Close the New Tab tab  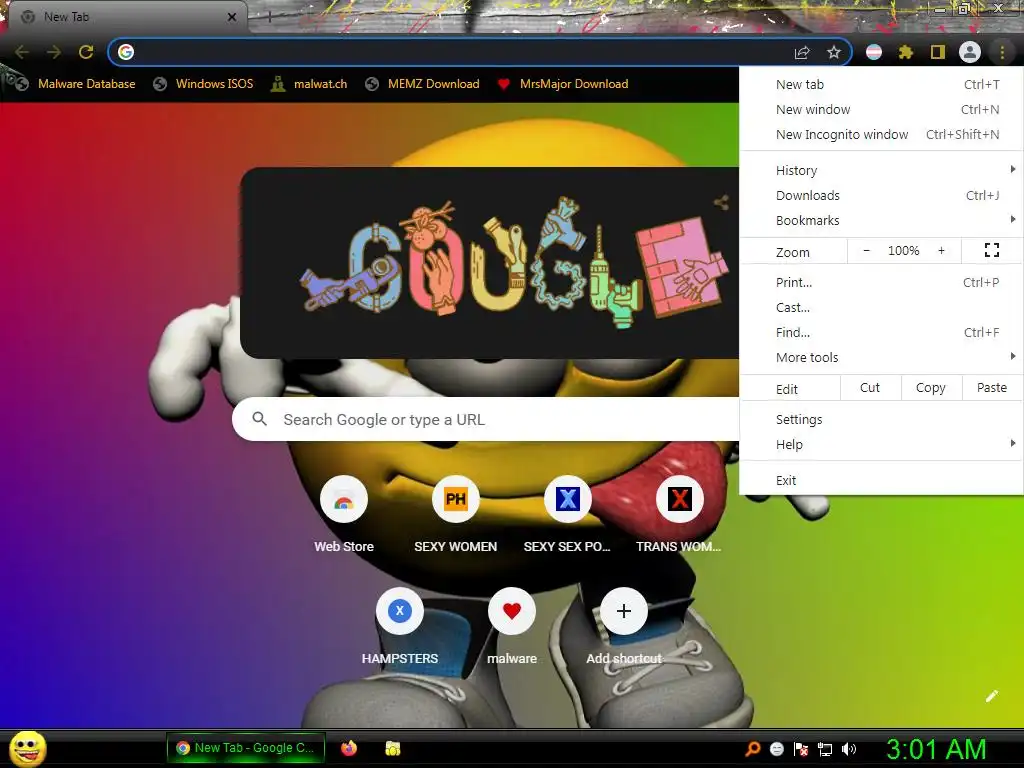(232, 17)
